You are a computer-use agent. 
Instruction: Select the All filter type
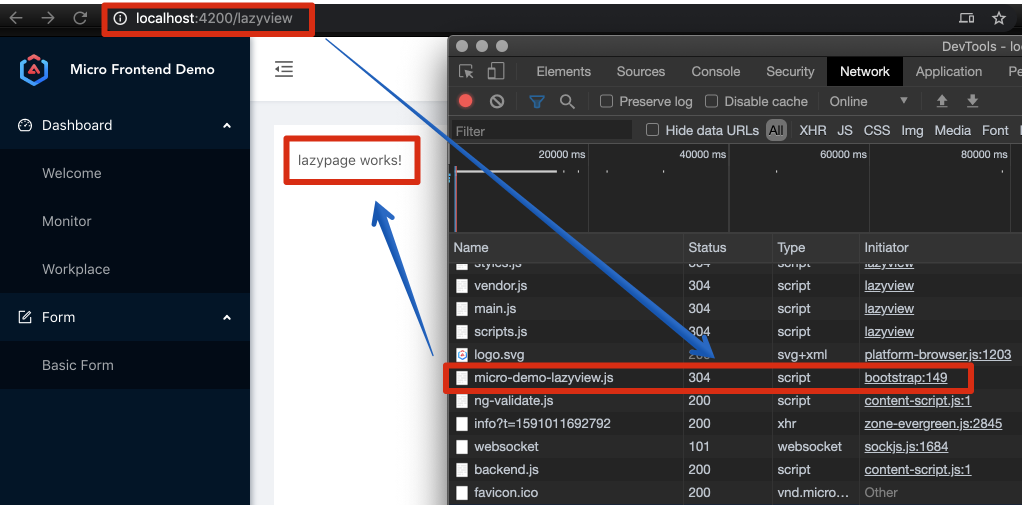click(776, 130)
